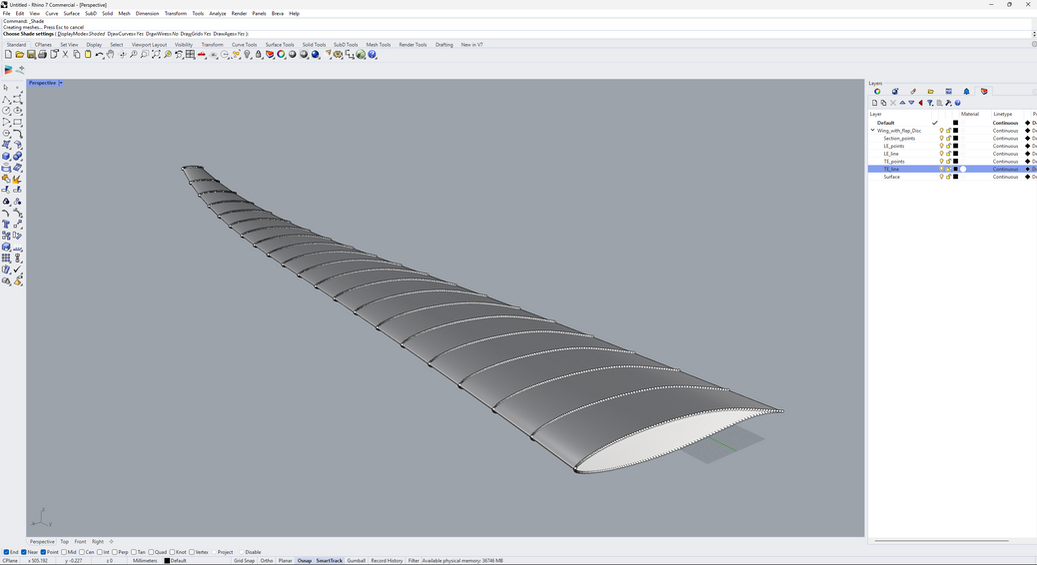Open the Analyze menu
Image resolution: width=1037 pixels, height=565 pixels.
(218, 13)
